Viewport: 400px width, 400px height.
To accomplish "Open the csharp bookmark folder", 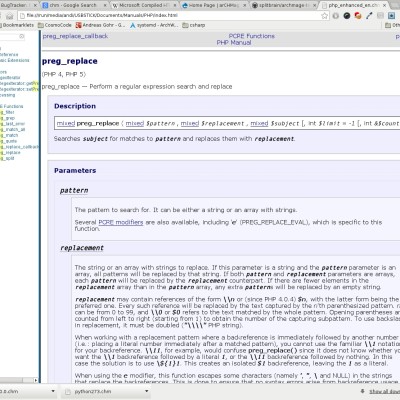I will [x=194, y=25].
